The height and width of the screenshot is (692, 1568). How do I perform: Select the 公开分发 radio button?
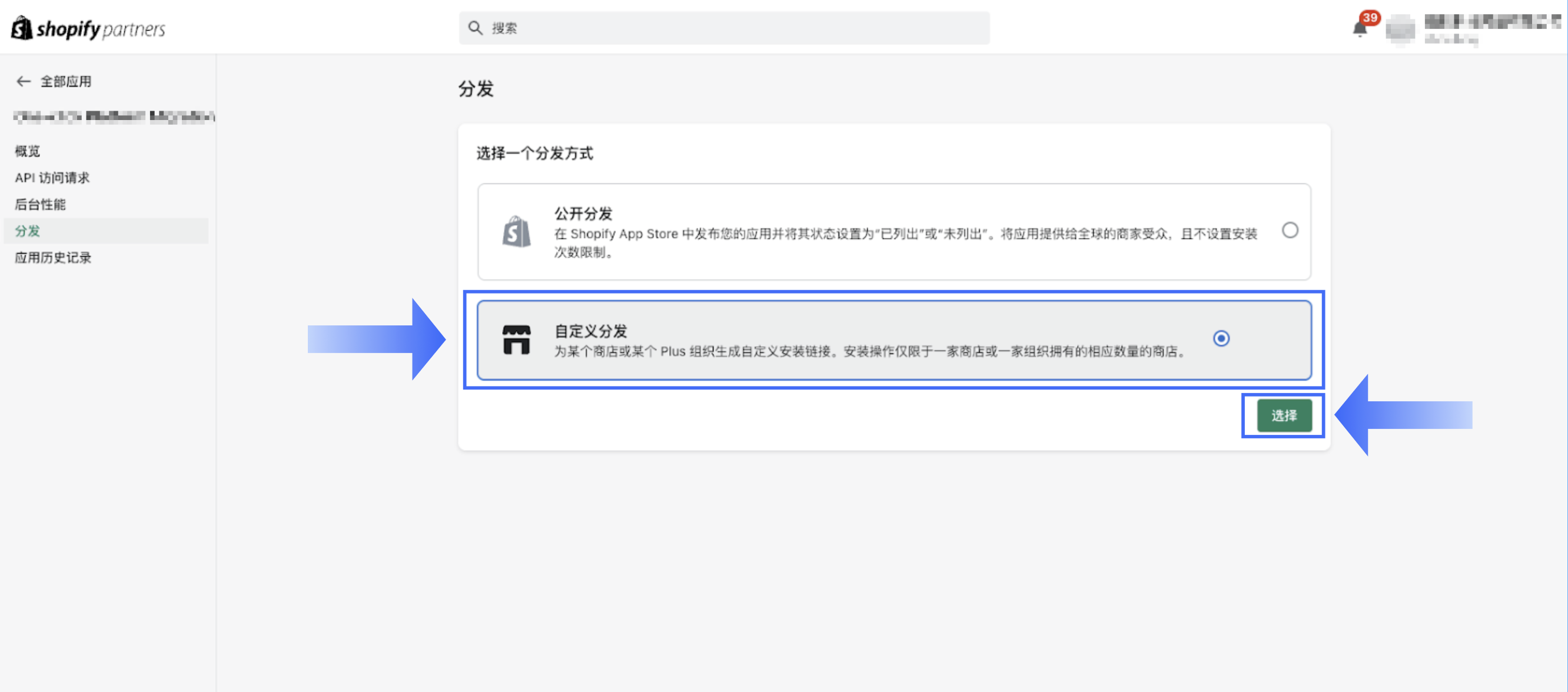tap(1290, 231)
